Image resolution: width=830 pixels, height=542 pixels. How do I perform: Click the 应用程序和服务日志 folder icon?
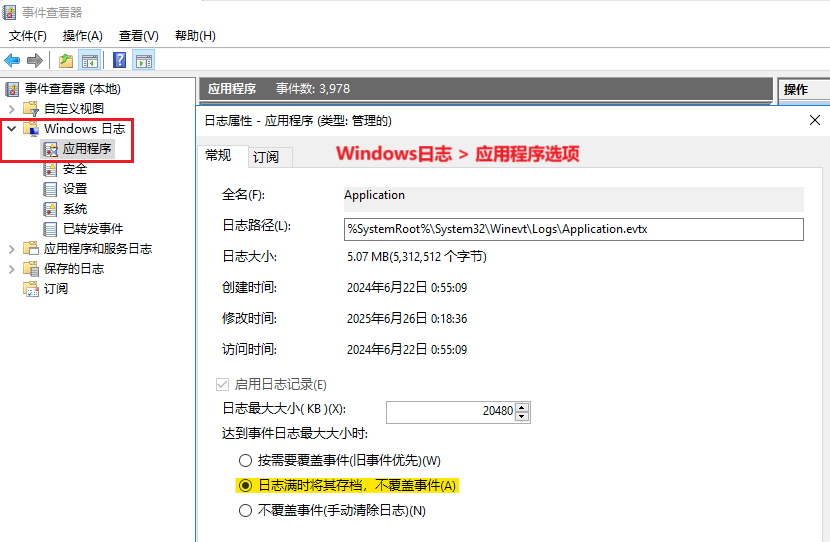[x=31, y=249]
